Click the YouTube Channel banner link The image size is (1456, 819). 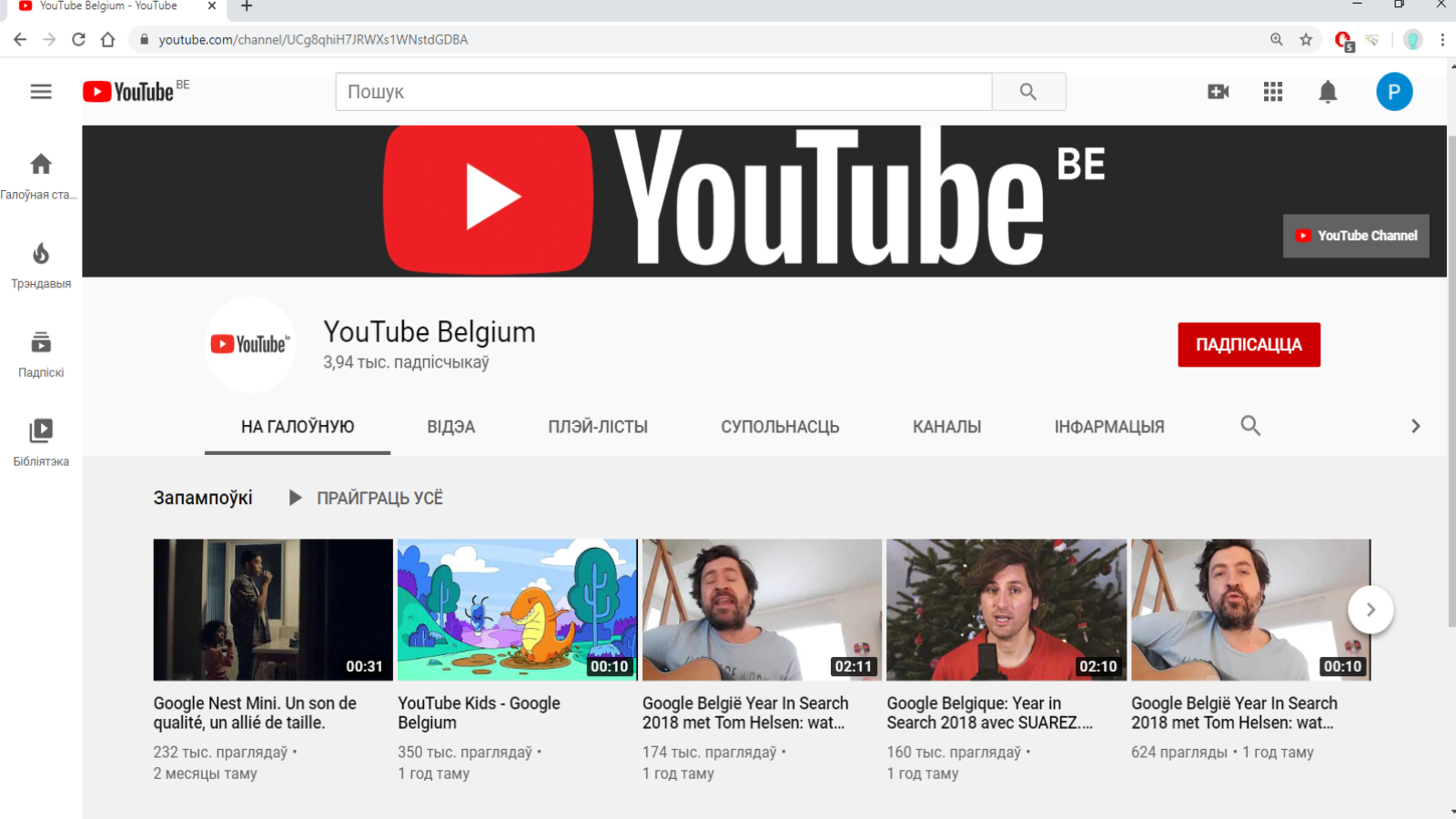tap(1356, 236)
